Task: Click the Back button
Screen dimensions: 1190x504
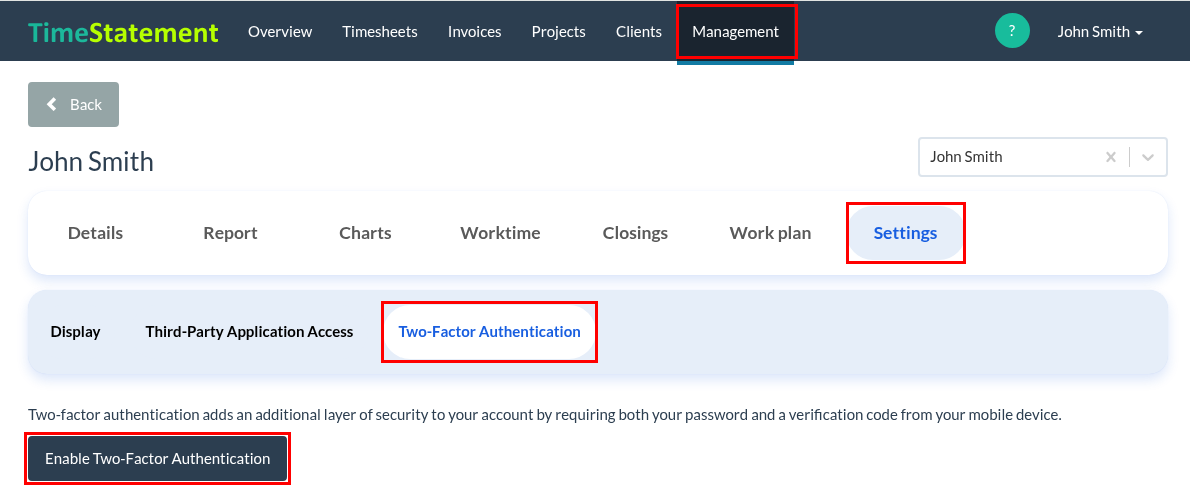Action: [x=74, y=105]
